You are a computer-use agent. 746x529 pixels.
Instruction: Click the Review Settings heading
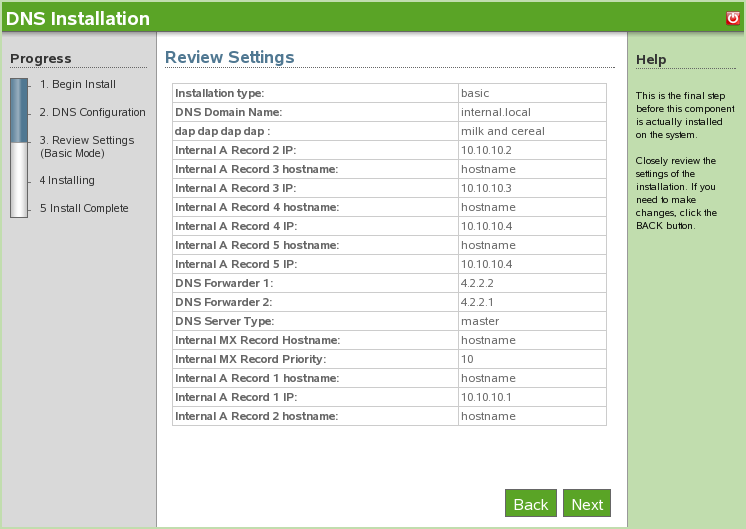click(x=229, y=57)
